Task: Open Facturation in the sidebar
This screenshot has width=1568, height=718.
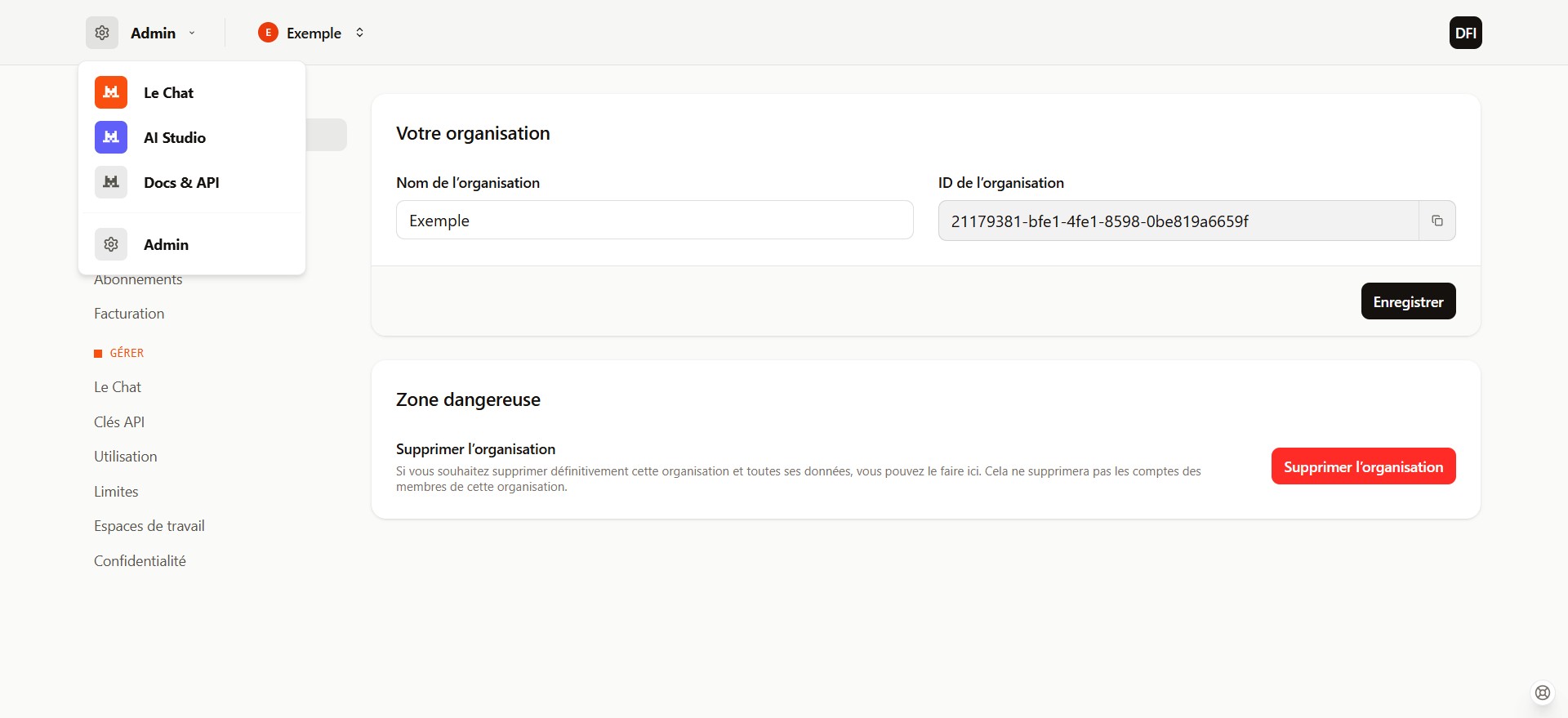Action: point(129,314)
